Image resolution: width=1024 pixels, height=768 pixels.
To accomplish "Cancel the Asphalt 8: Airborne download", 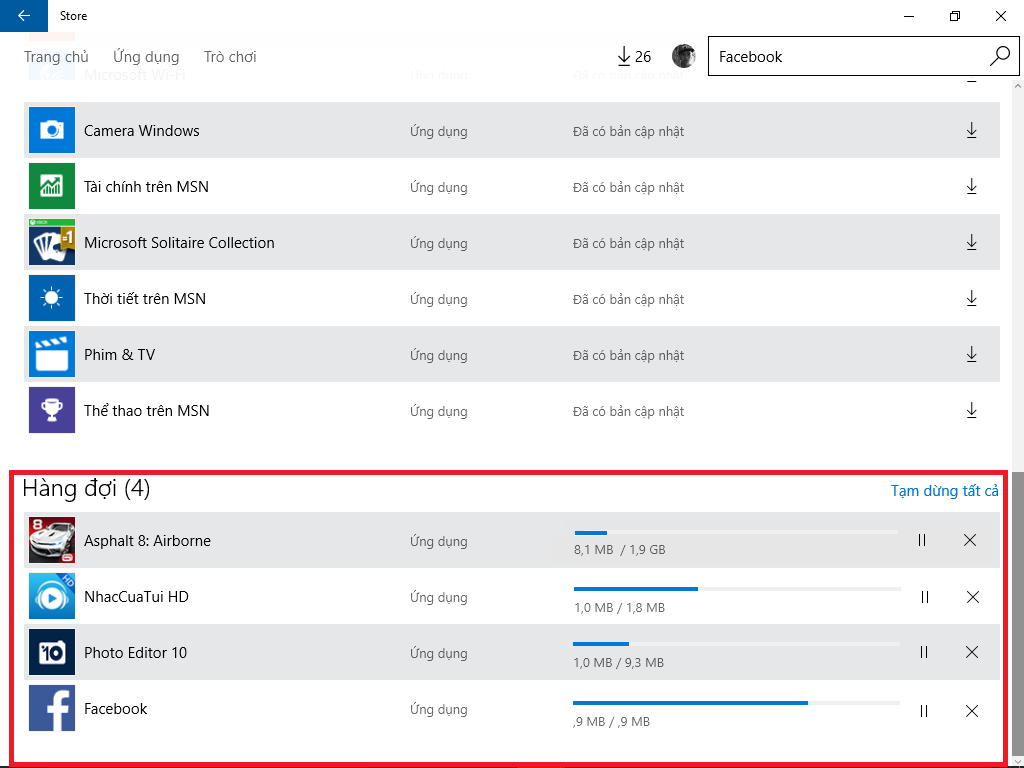I will [970, 540].
